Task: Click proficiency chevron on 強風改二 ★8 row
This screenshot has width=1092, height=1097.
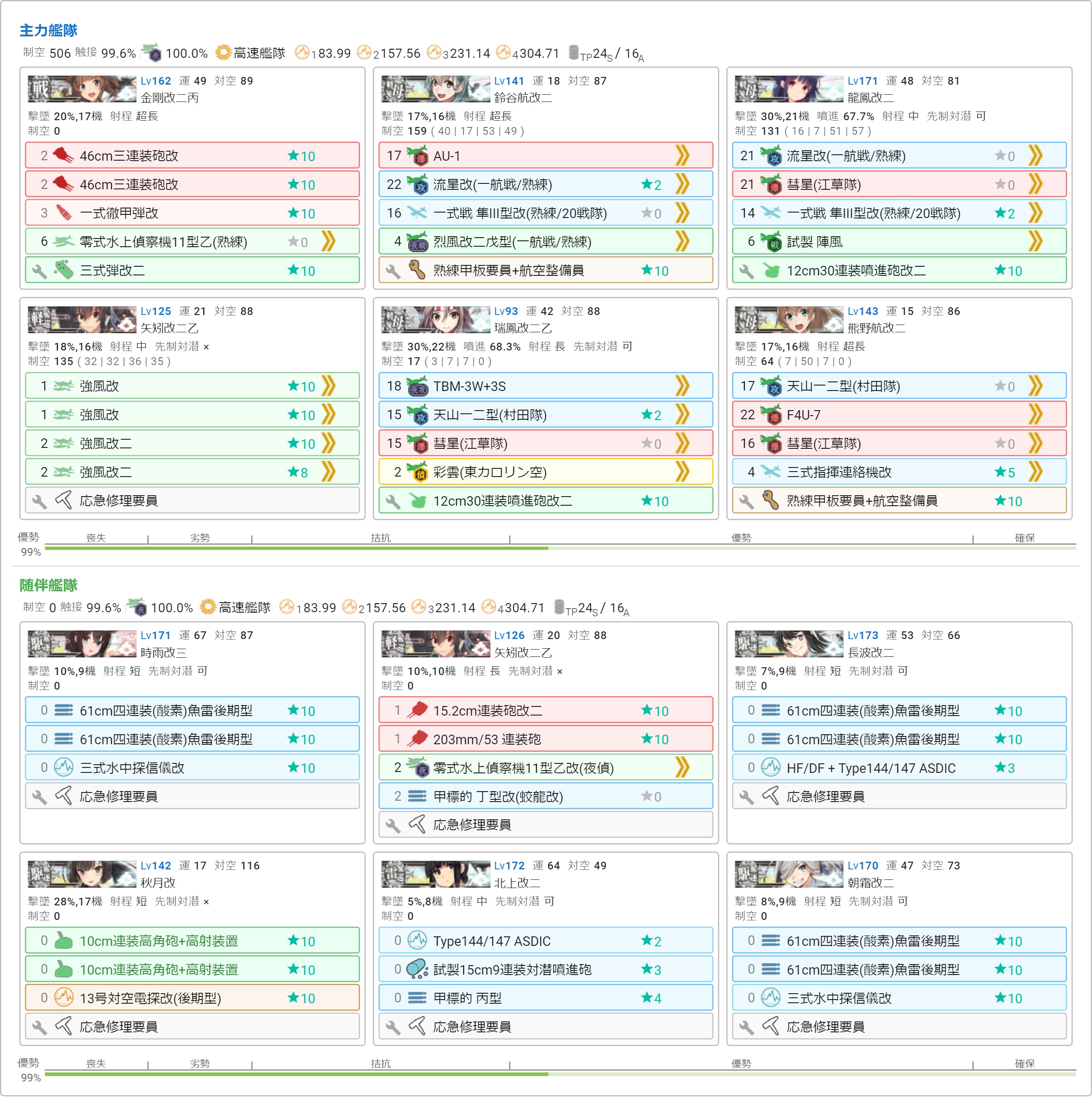Action: click(x=329, y=472)
